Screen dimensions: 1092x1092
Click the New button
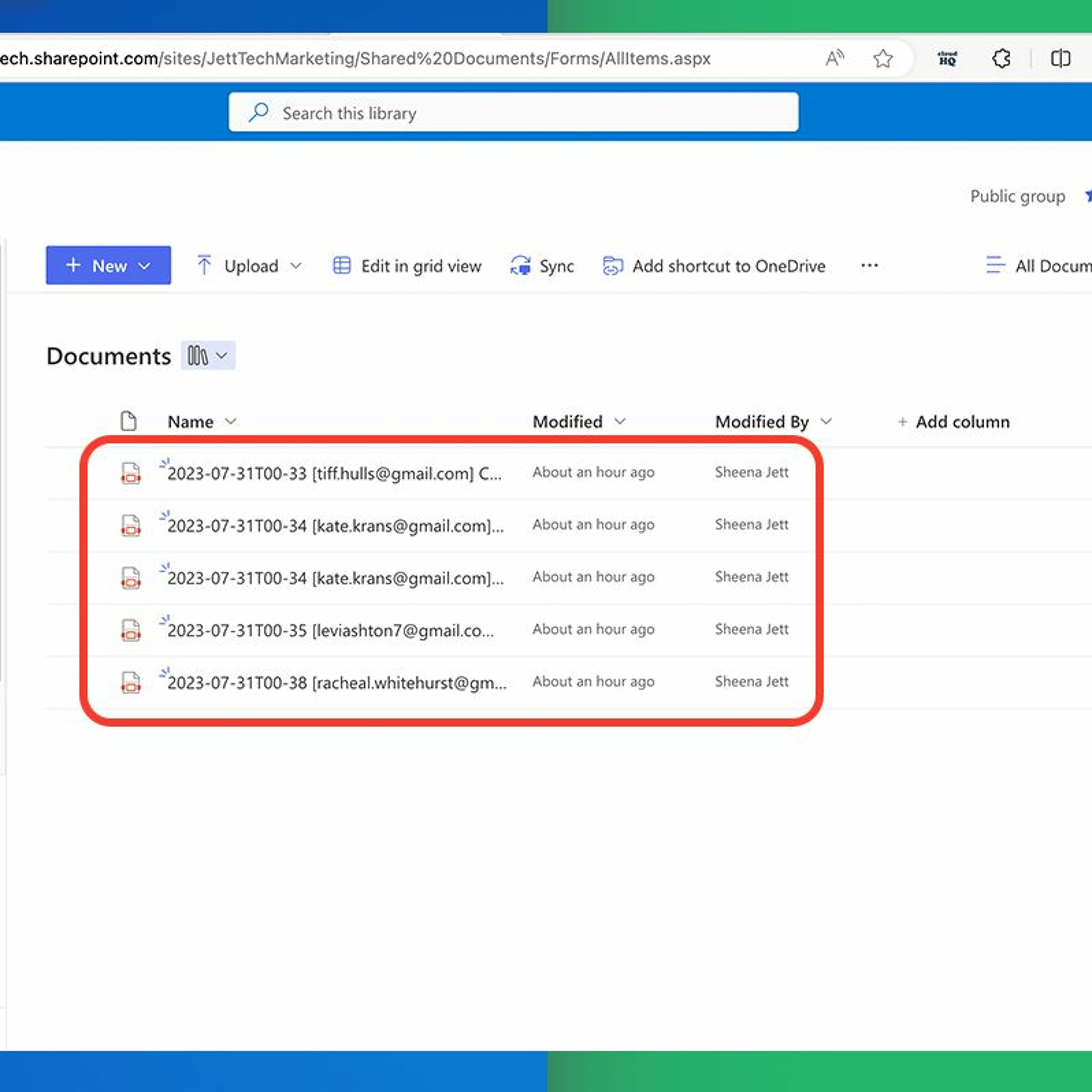(108, 265)
